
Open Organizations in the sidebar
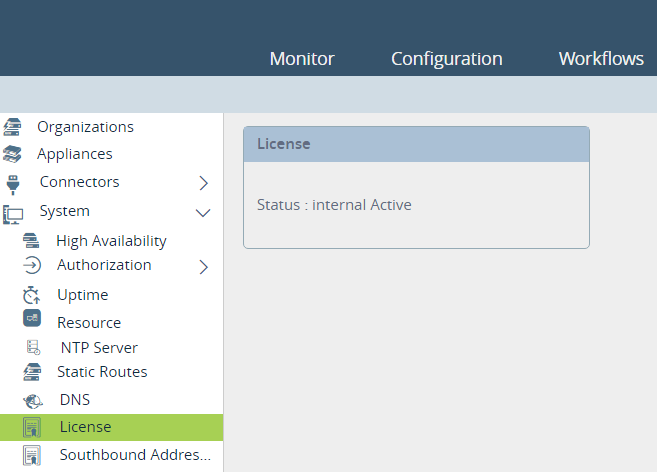coord(85,127)
